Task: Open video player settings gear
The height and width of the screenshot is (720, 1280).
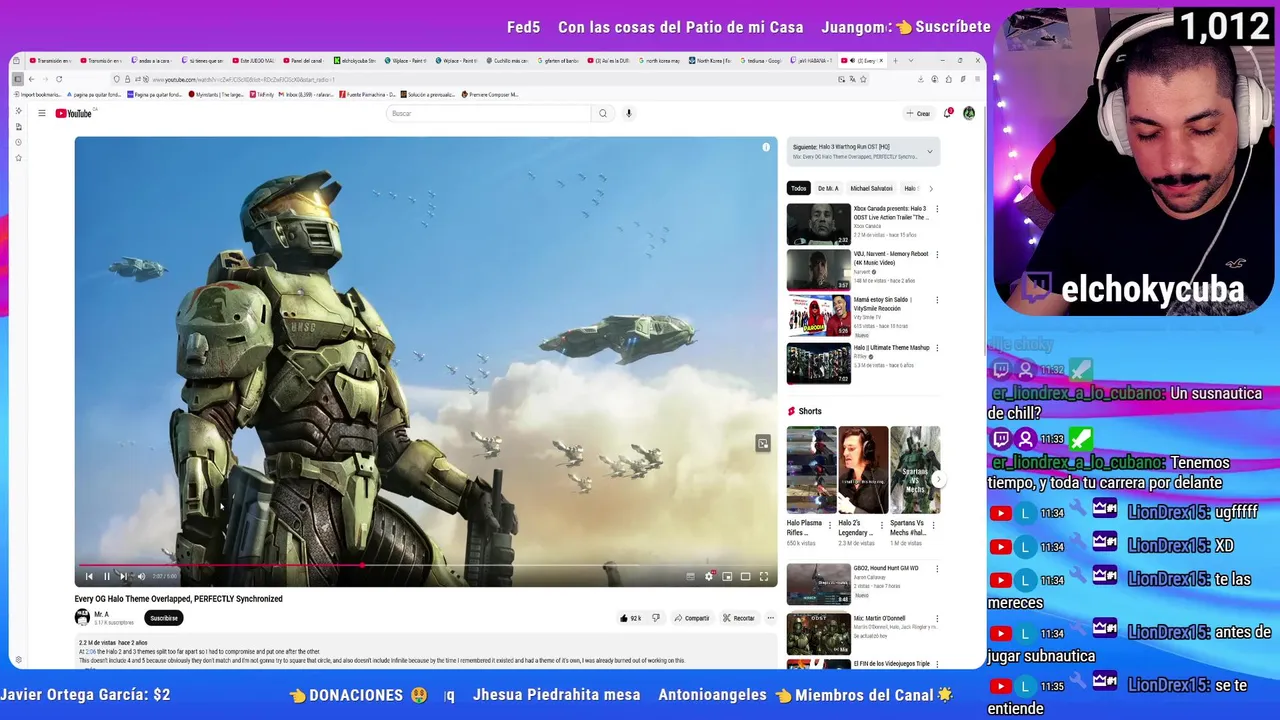Action: [x=709, y=576]
